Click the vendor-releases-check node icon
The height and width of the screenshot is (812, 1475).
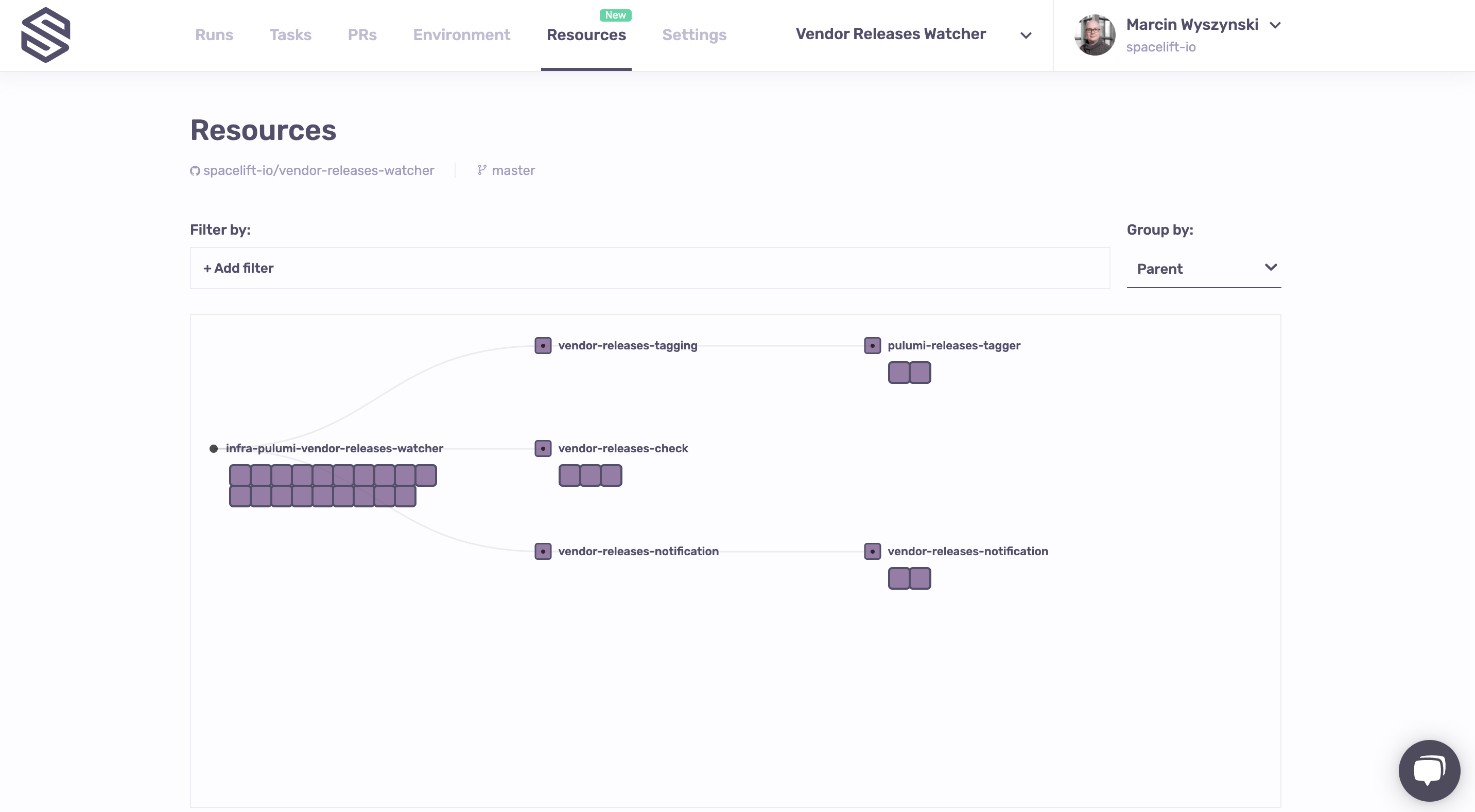pyautogui.click(x=543, y=449)
